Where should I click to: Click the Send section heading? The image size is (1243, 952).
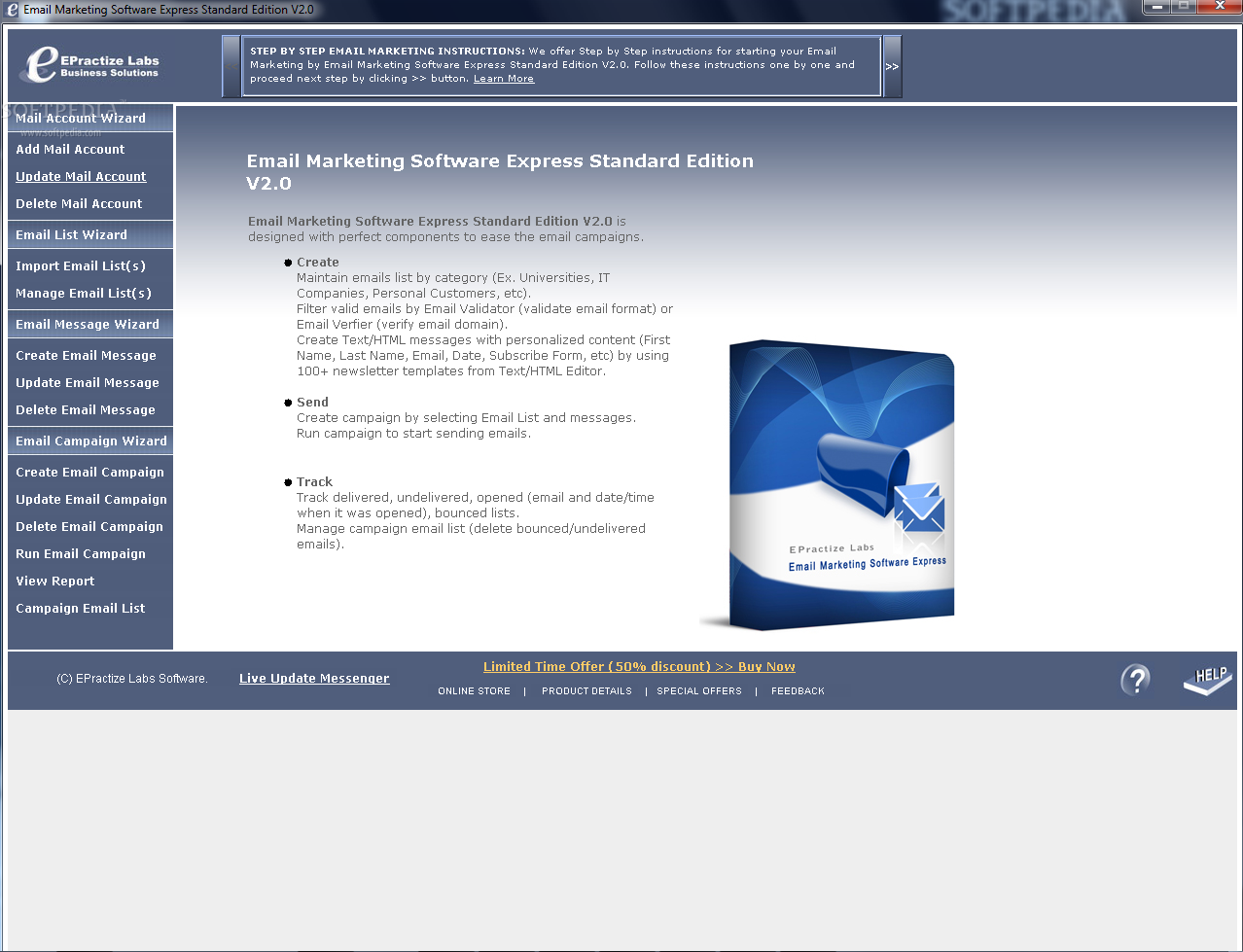point(312,402)
